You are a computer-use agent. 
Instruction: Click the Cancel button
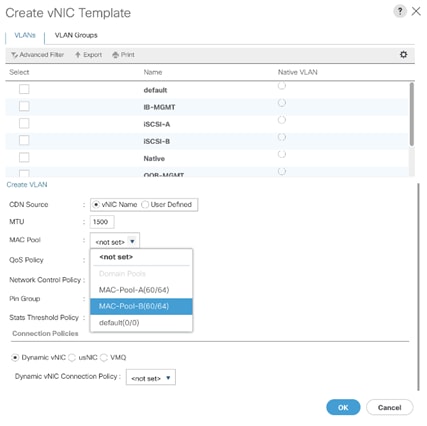point(389,407)
